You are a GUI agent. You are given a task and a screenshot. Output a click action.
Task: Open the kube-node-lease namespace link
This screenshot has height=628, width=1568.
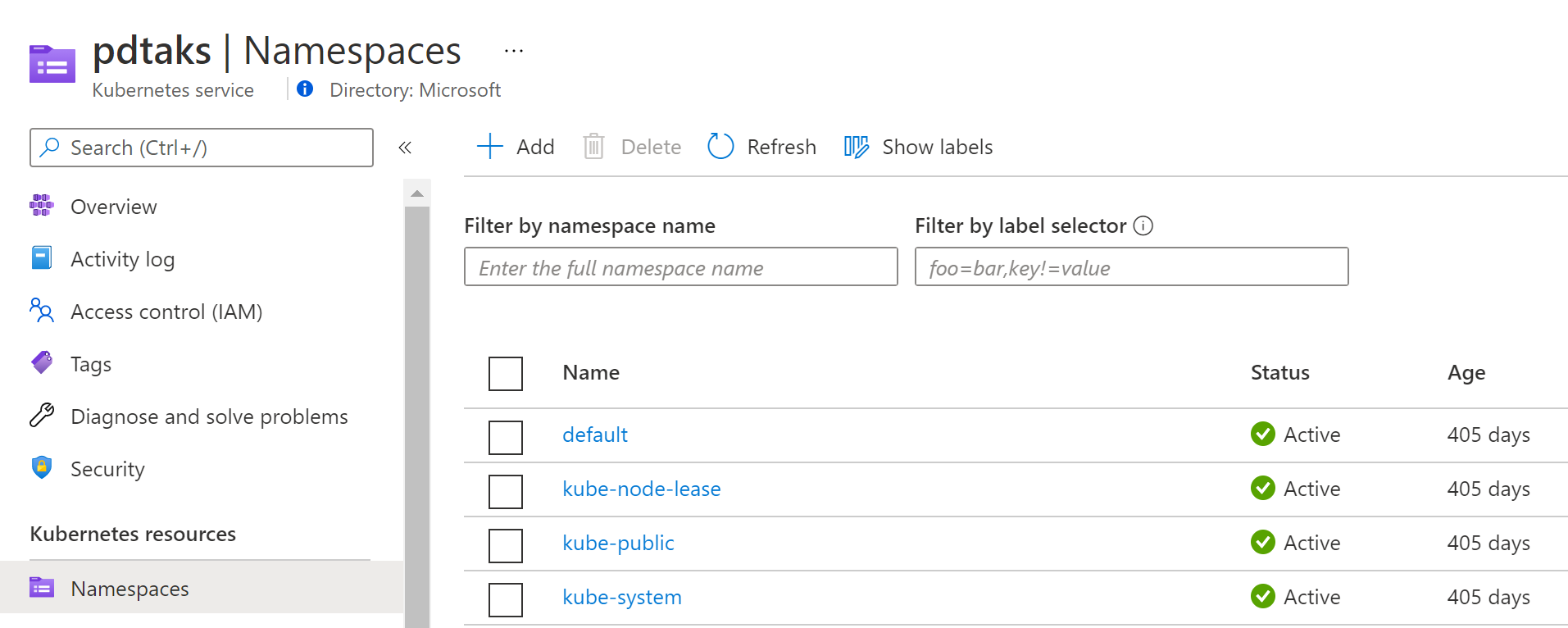coord(641,489)
